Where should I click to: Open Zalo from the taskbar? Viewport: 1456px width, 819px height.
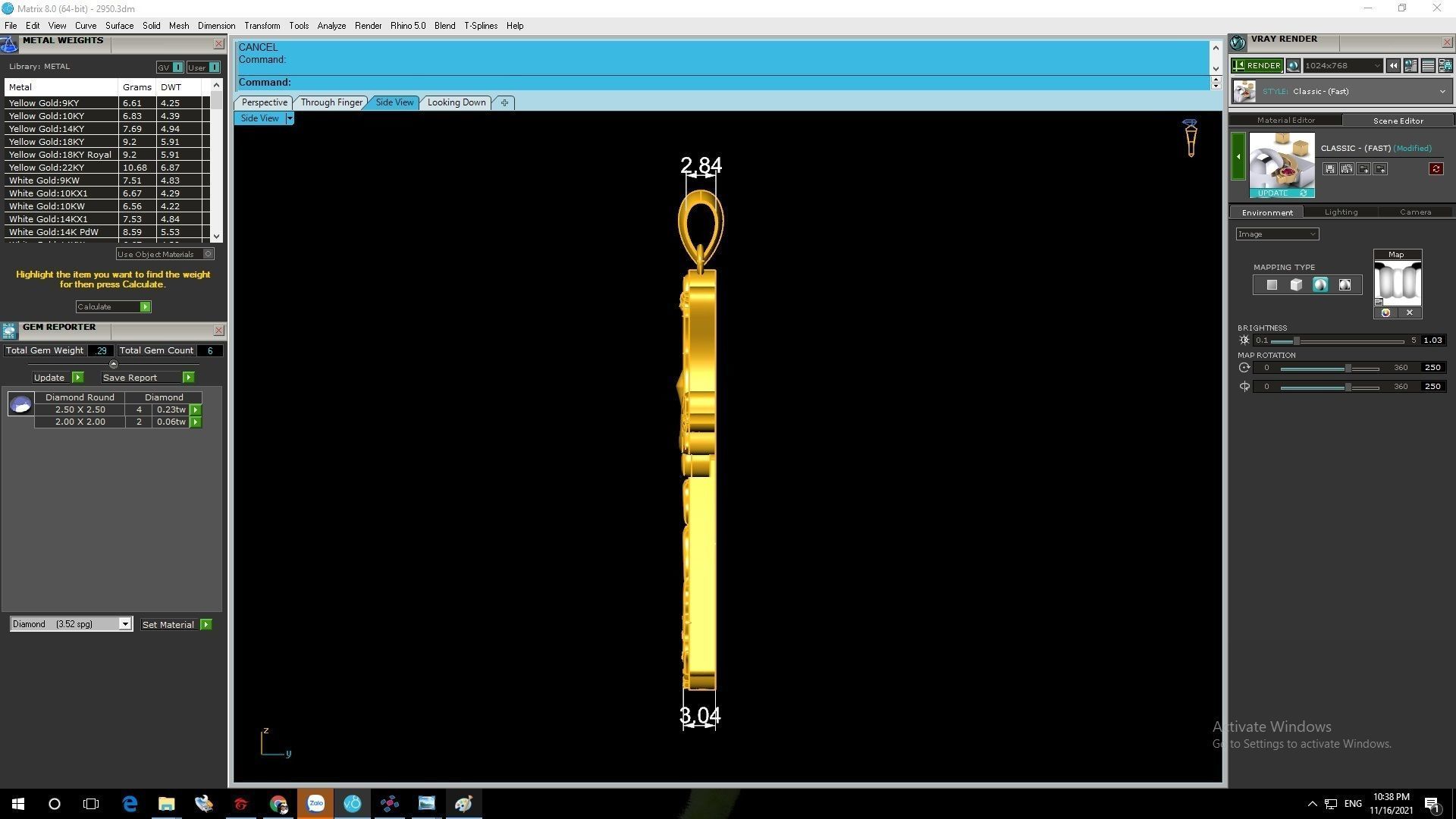315,804
